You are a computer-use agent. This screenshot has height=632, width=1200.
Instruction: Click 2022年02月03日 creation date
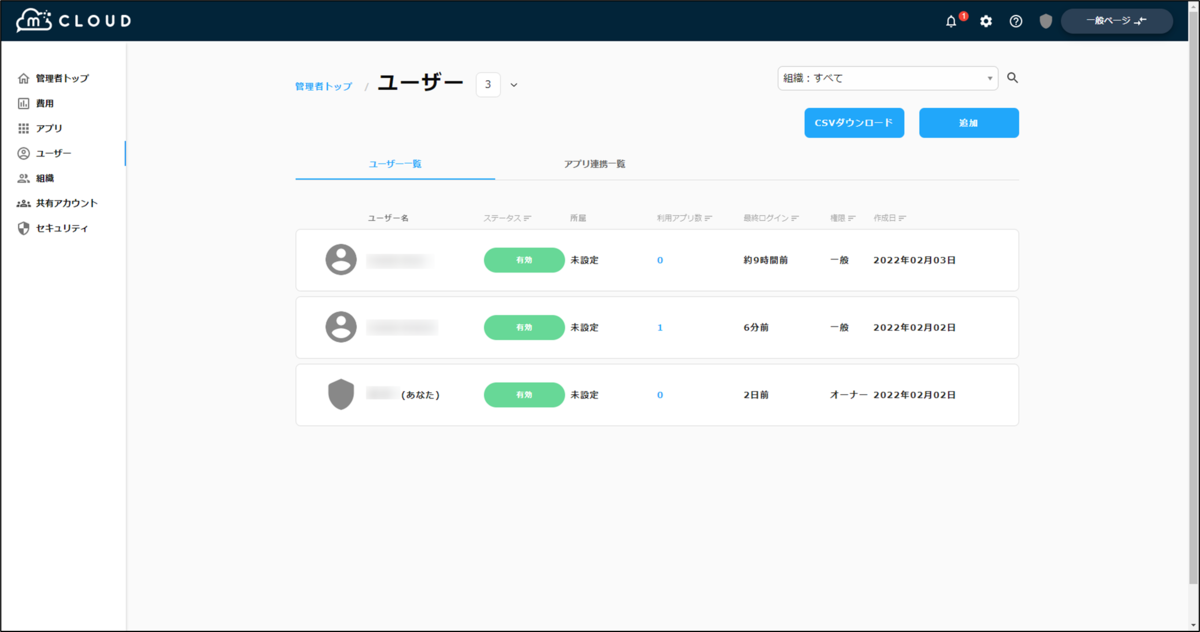[915, 260]
